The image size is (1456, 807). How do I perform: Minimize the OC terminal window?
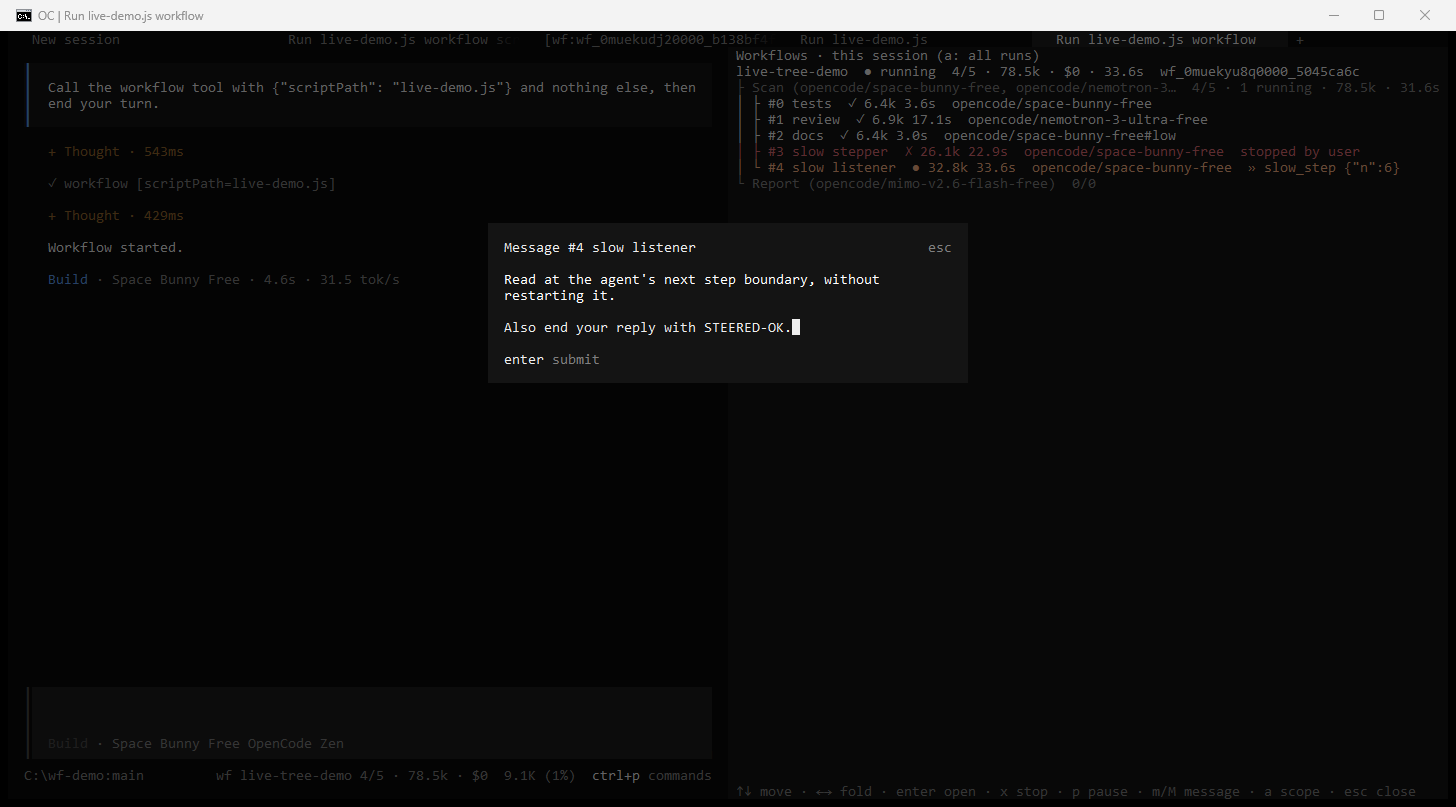pyautogui.click(x=1334, y=15)
